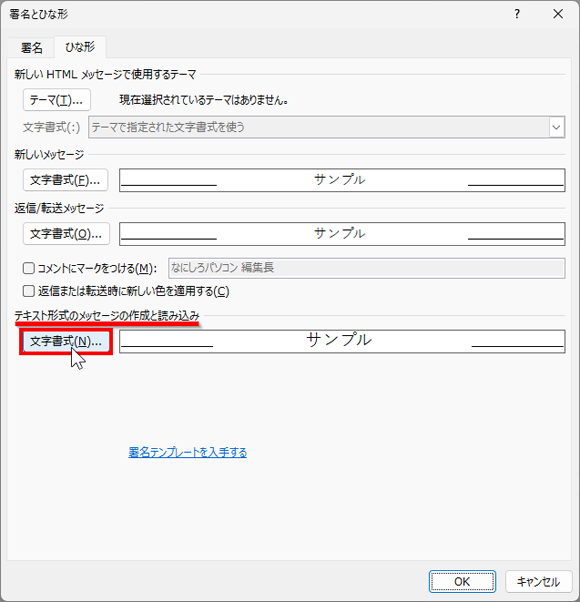Screen dimensions: 580x602
Task: Switch to the 署名 tab
Action: [x=31, y=48]
